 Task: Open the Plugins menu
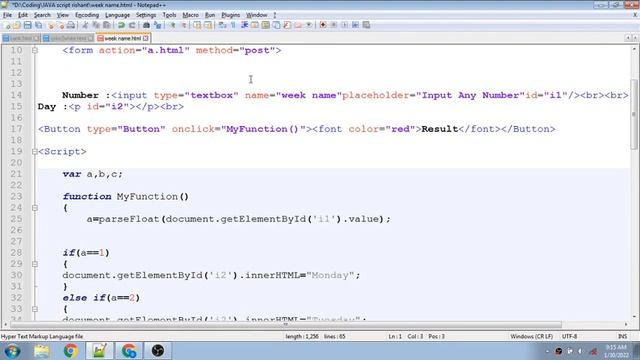231,15
